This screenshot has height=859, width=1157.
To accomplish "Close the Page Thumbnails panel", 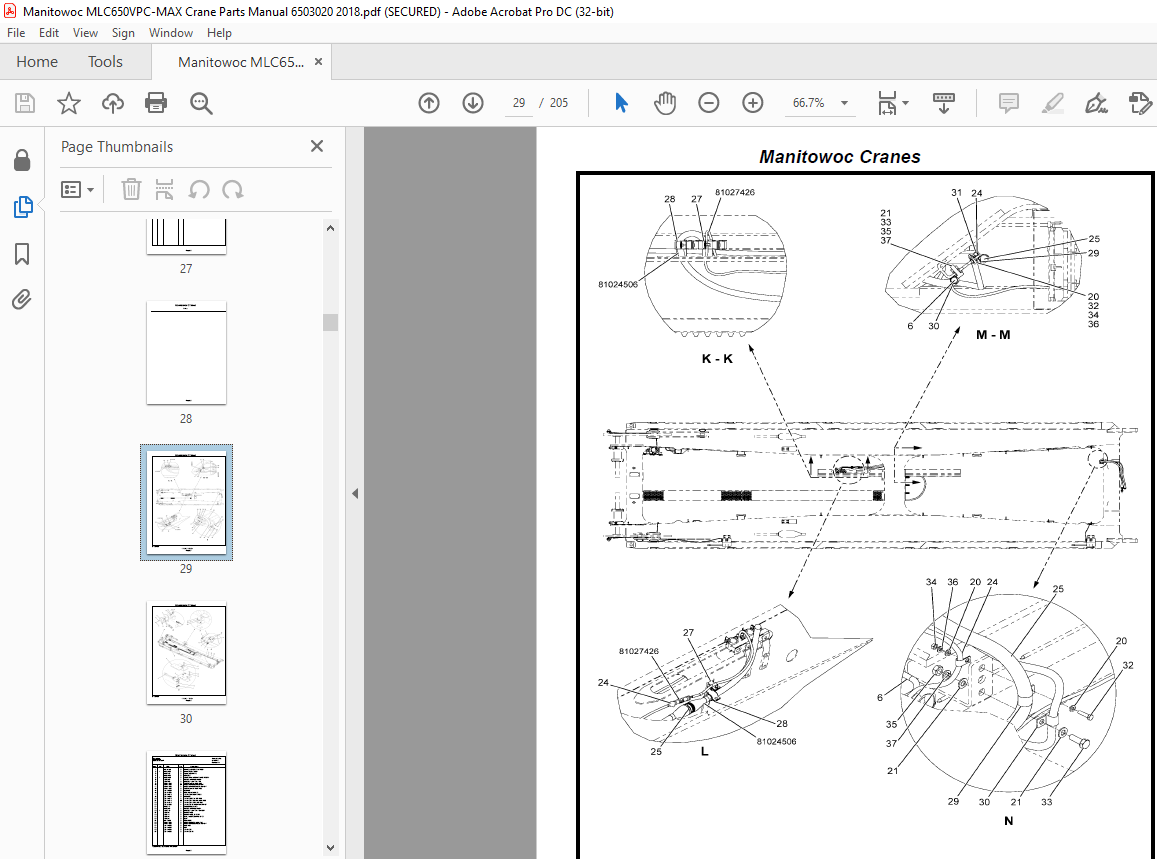I will click(317, 146).
